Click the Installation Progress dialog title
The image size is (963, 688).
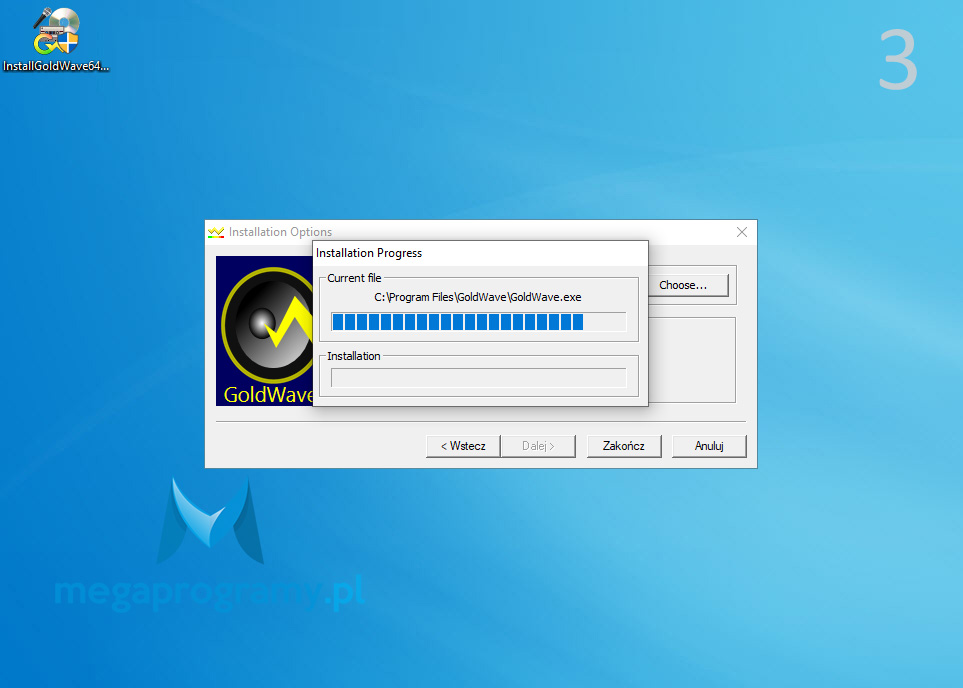368,253
